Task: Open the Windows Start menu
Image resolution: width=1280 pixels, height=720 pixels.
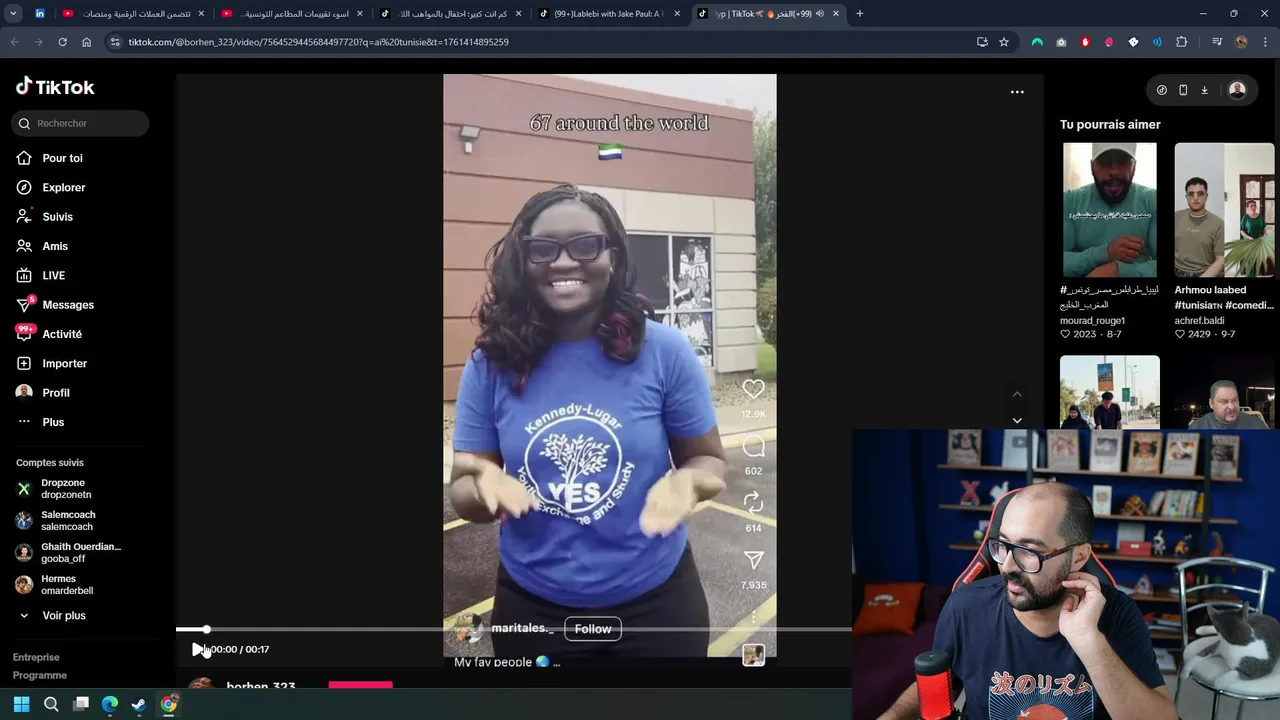Action: [21, 704]
